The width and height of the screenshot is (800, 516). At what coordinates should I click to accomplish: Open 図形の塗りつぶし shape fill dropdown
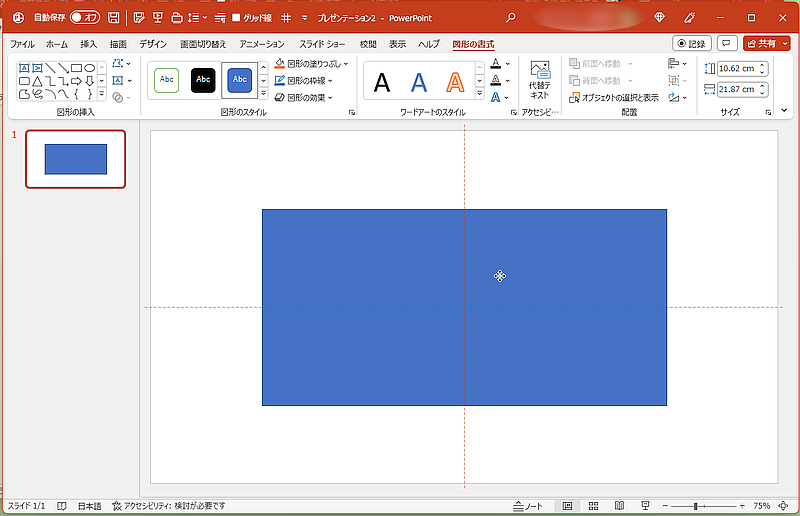click(311, 64)
